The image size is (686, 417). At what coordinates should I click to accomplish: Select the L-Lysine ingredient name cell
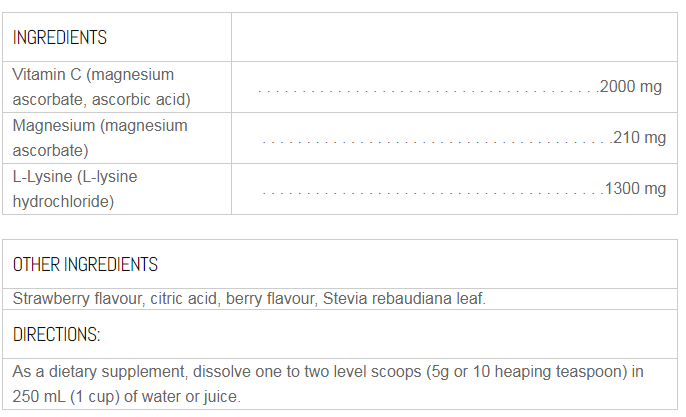(x=75, y=188)
